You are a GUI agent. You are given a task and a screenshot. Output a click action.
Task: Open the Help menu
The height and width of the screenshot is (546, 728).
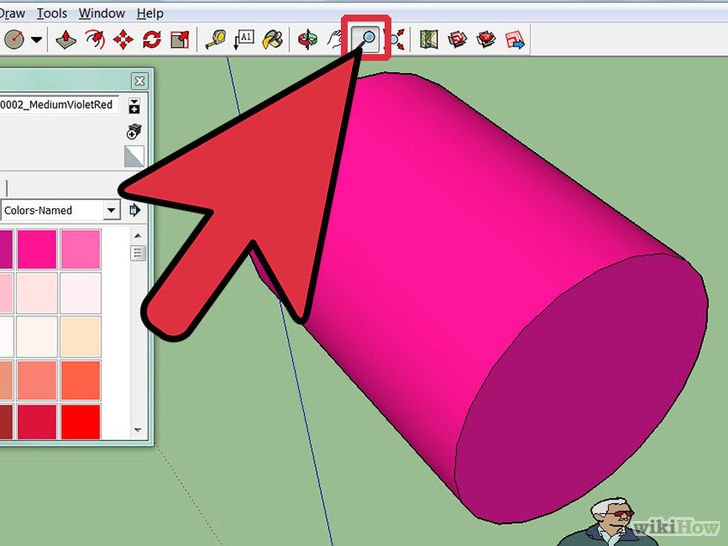[150, 13]
